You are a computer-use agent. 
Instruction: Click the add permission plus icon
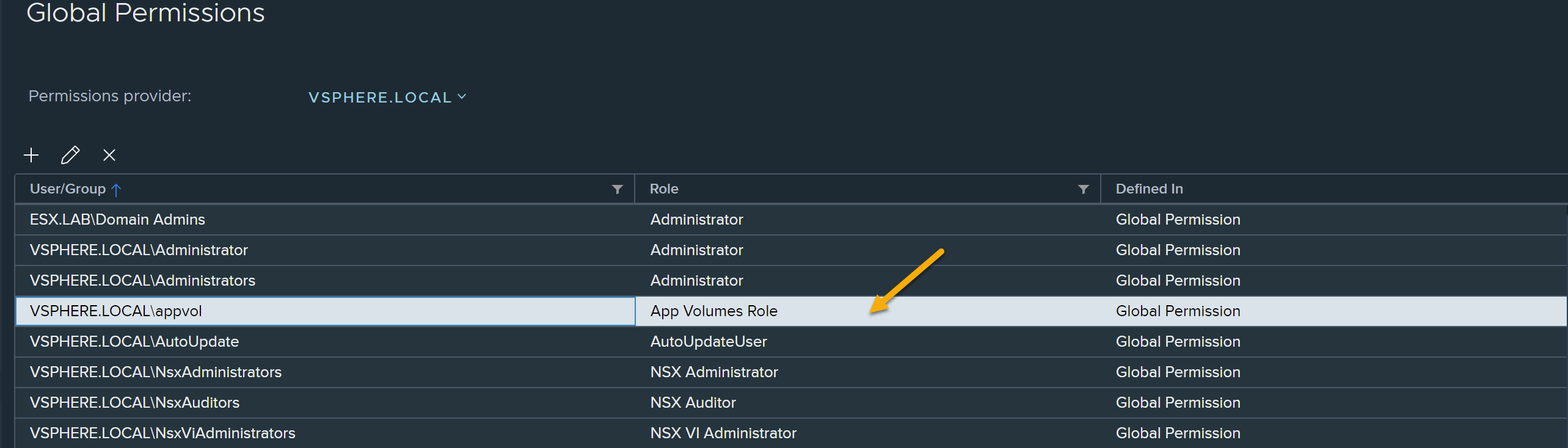(31, 155)
